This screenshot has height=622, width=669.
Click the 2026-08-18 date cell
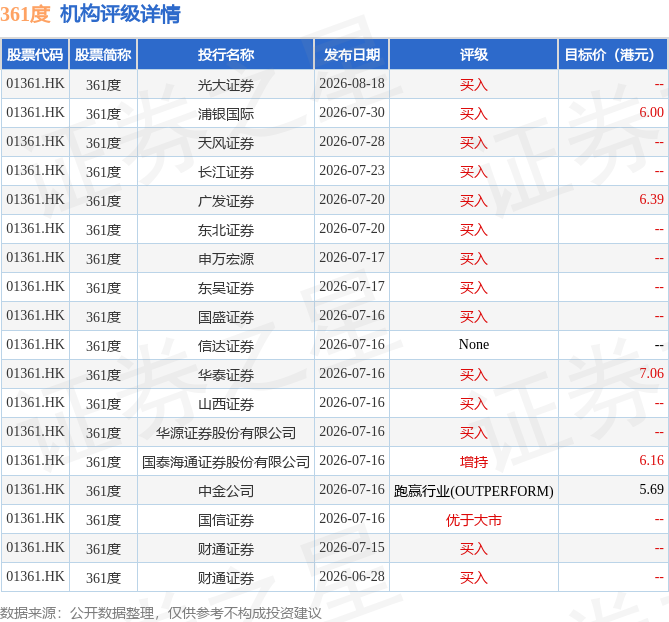352,84
